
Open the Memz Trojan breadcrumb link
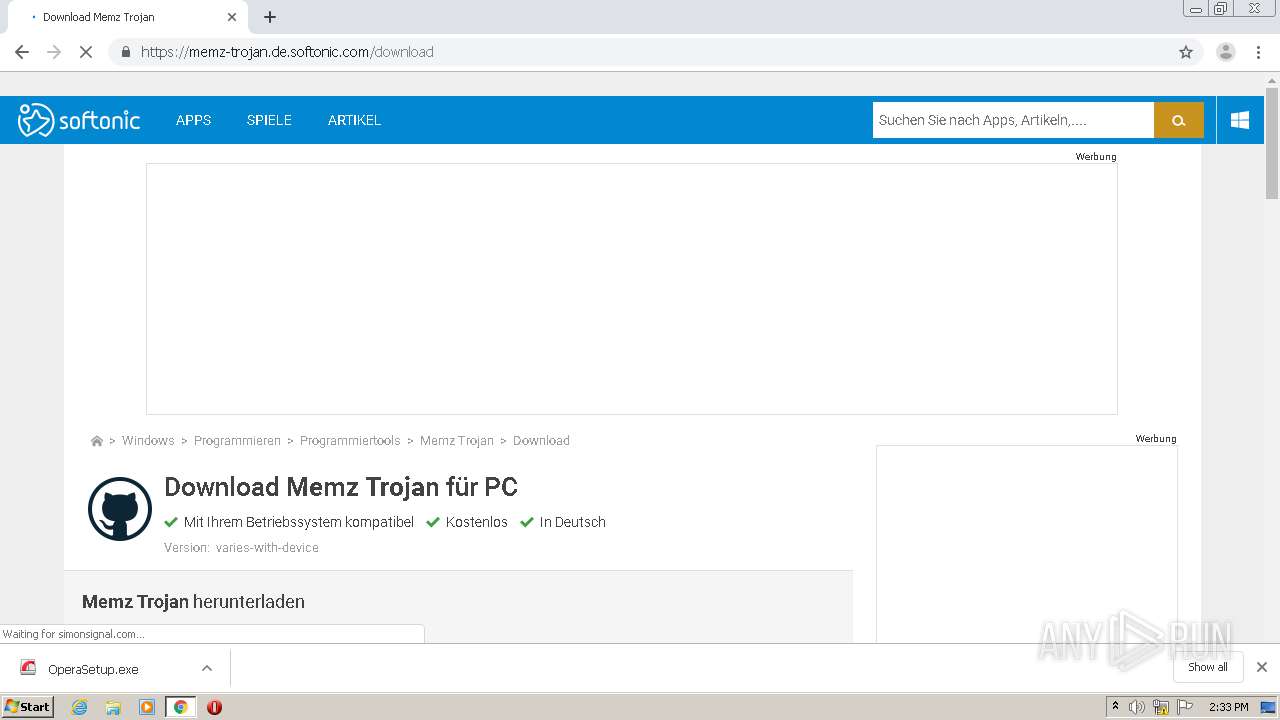coord(457,441)
